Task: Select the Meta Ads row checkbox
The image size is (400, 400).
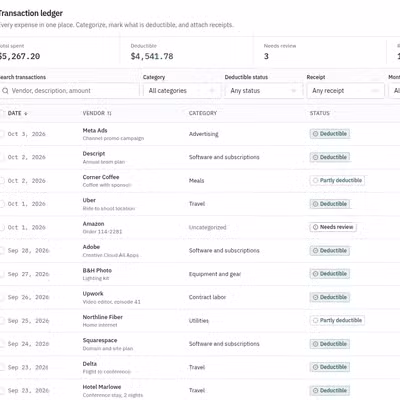Action: (x=1, y=134)
